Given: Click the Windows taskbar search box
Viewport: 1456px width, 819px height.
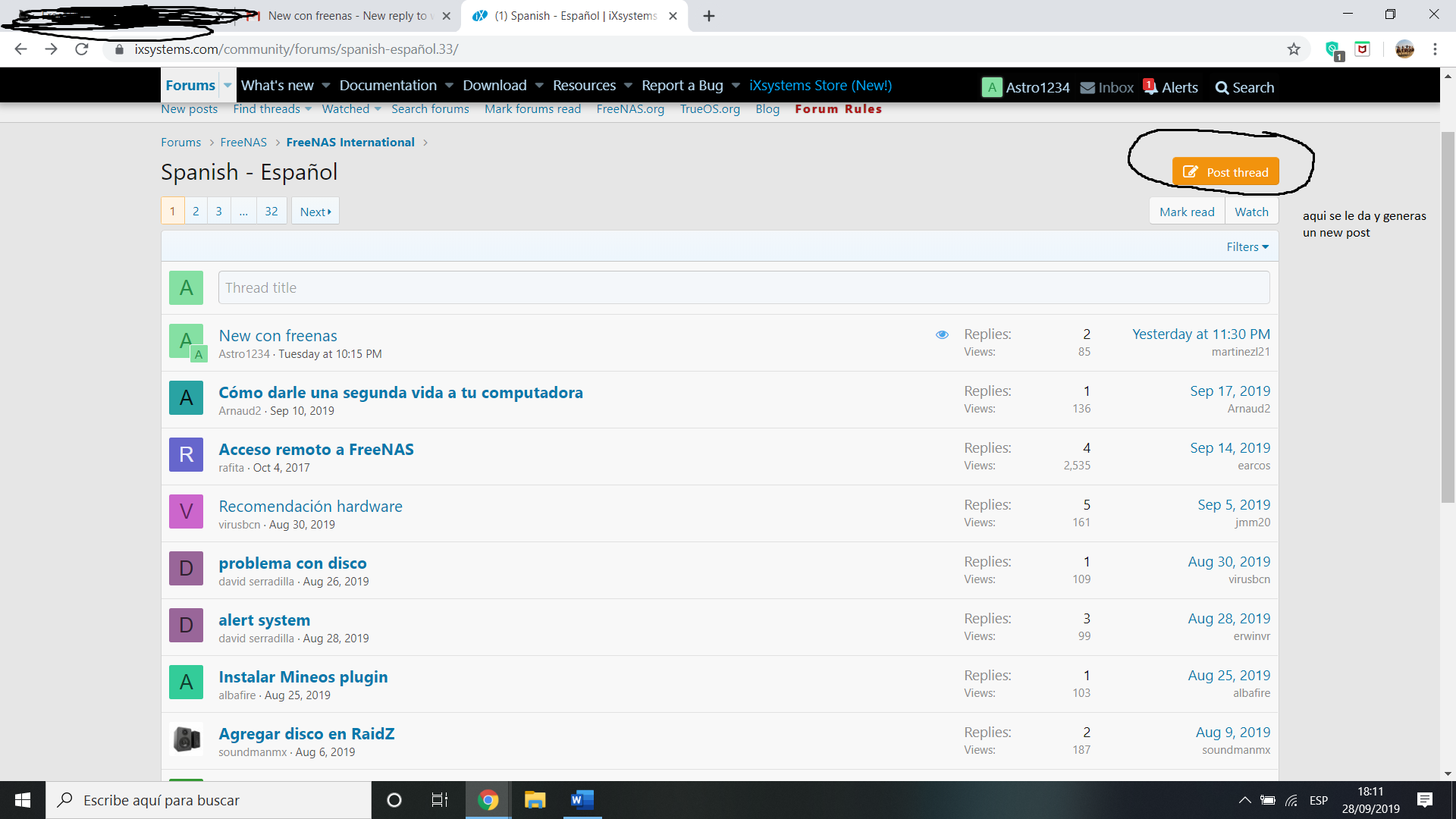Looking at the screenshot, I should pos(209,800).
